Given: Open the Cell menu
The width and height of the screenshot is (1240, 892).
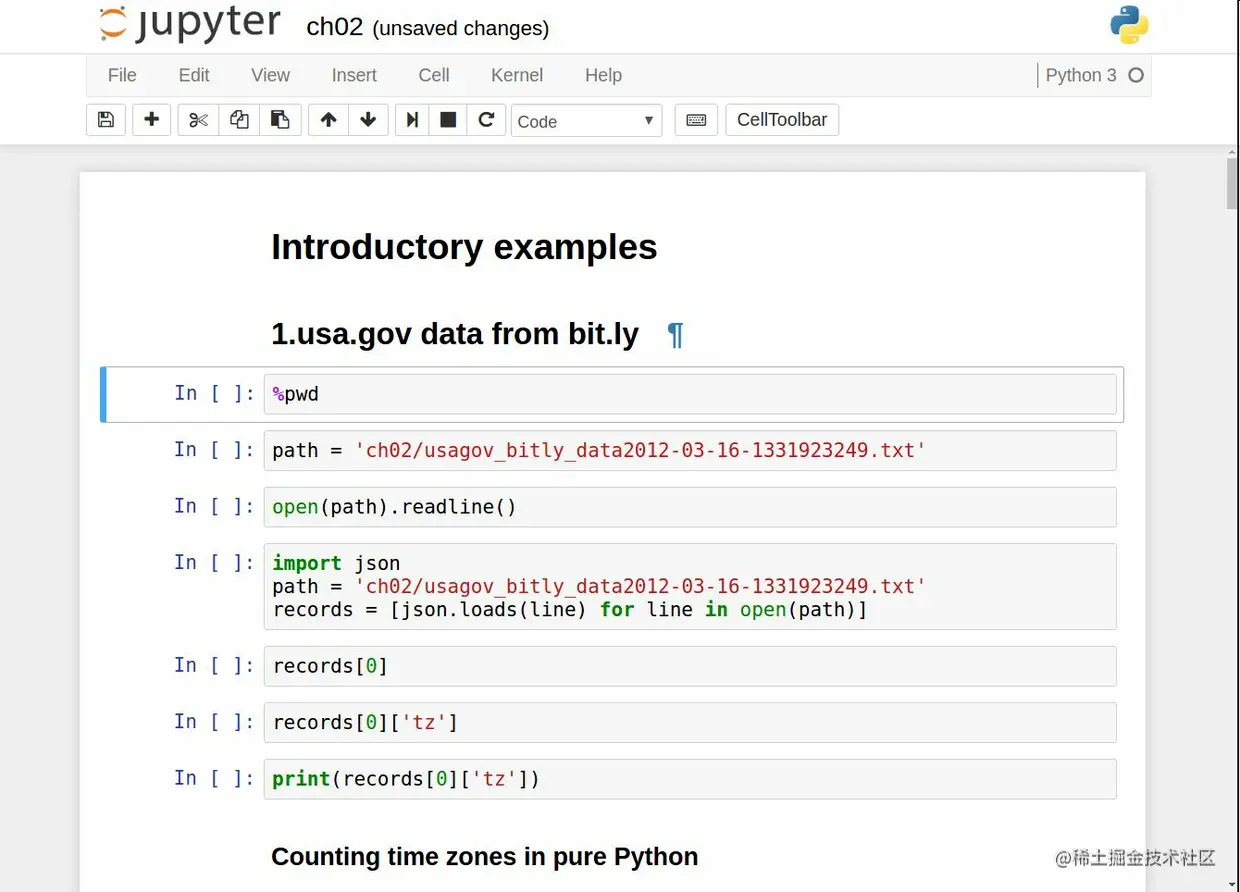Looking at the screenshot, I should pos(434,75).
